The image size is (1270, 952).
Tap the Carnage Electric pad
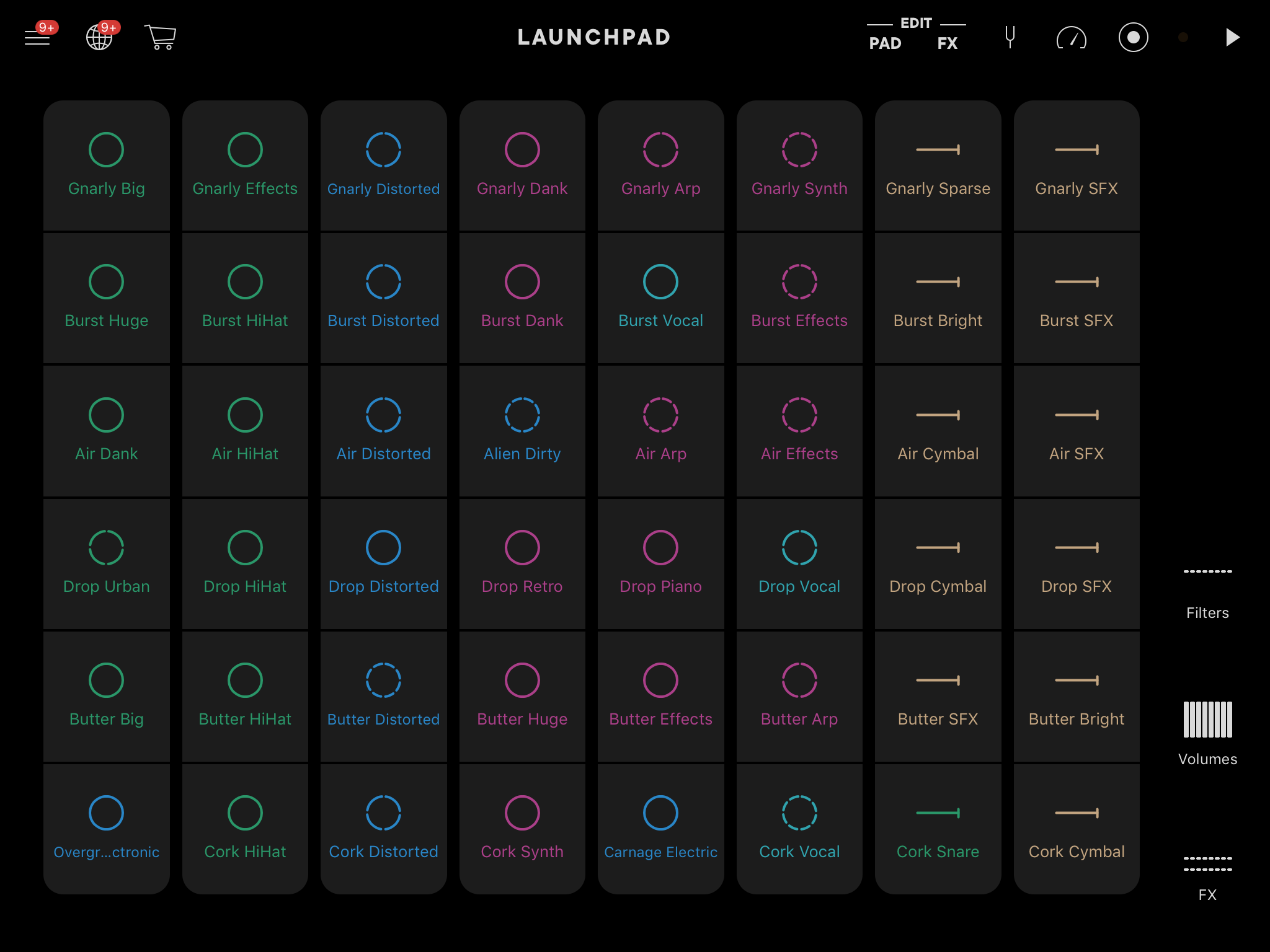coord(660,829)
